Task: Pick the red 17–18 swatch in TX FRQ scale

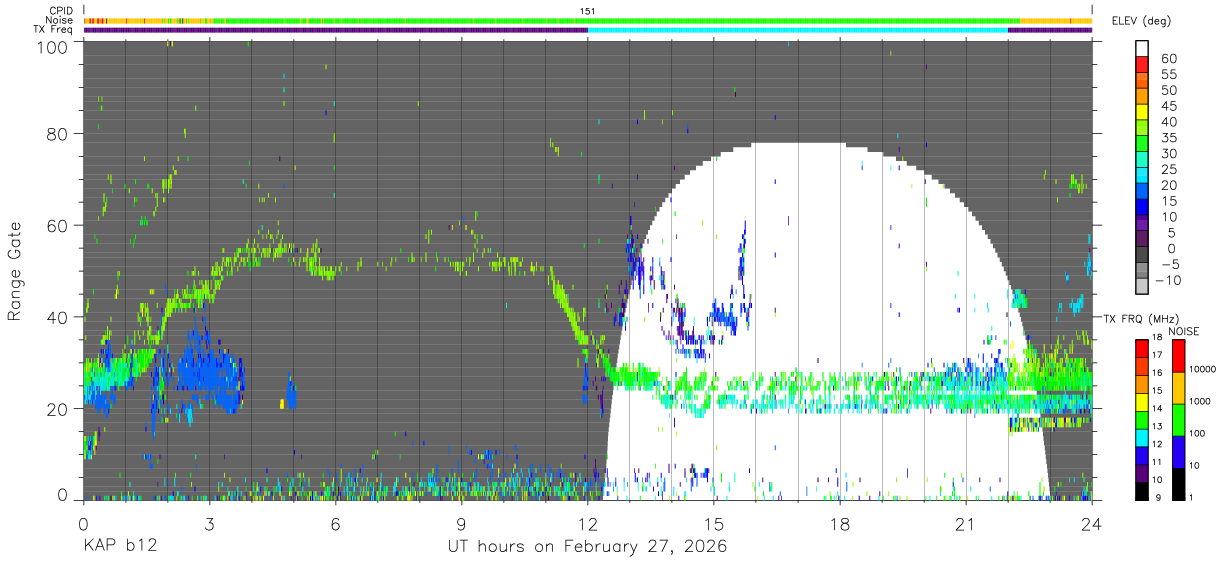Action: point(1142,348)
